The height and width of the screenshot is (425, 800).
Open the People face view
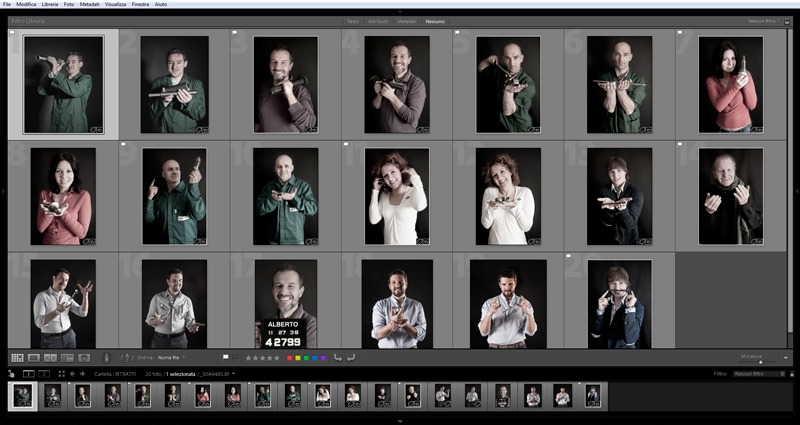click(x=84, y=358)
